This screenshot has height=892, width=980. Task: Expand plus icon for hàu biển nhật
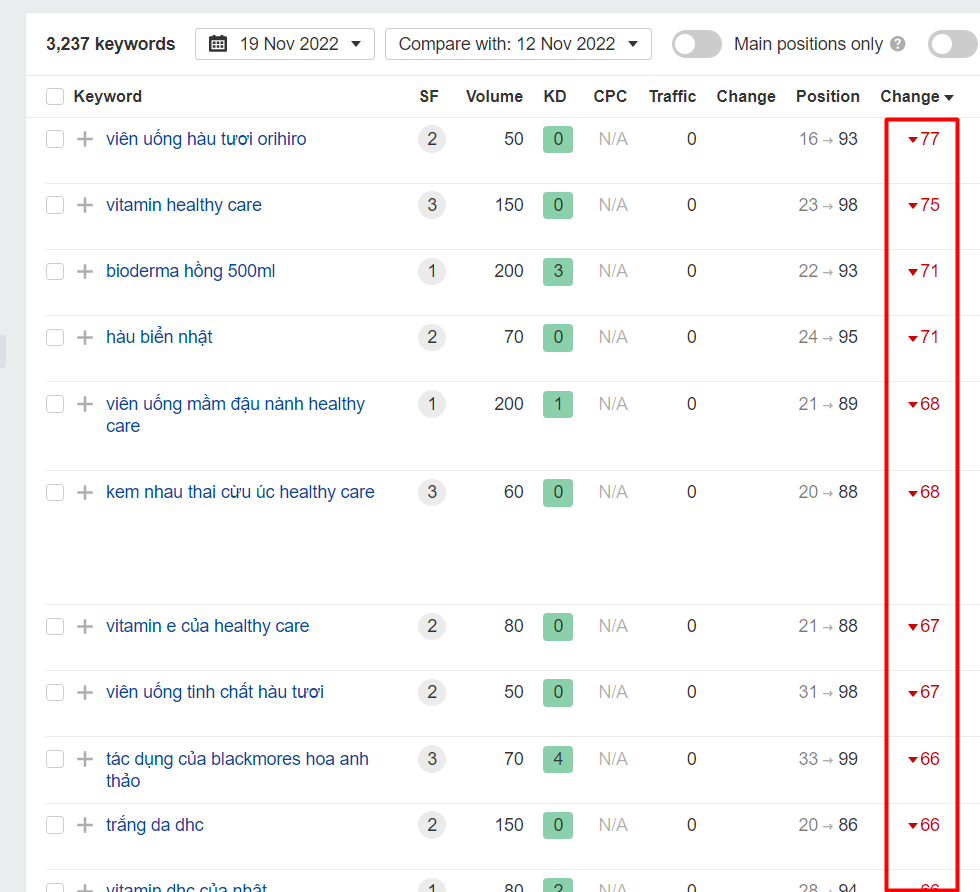[x=85, y=338]
